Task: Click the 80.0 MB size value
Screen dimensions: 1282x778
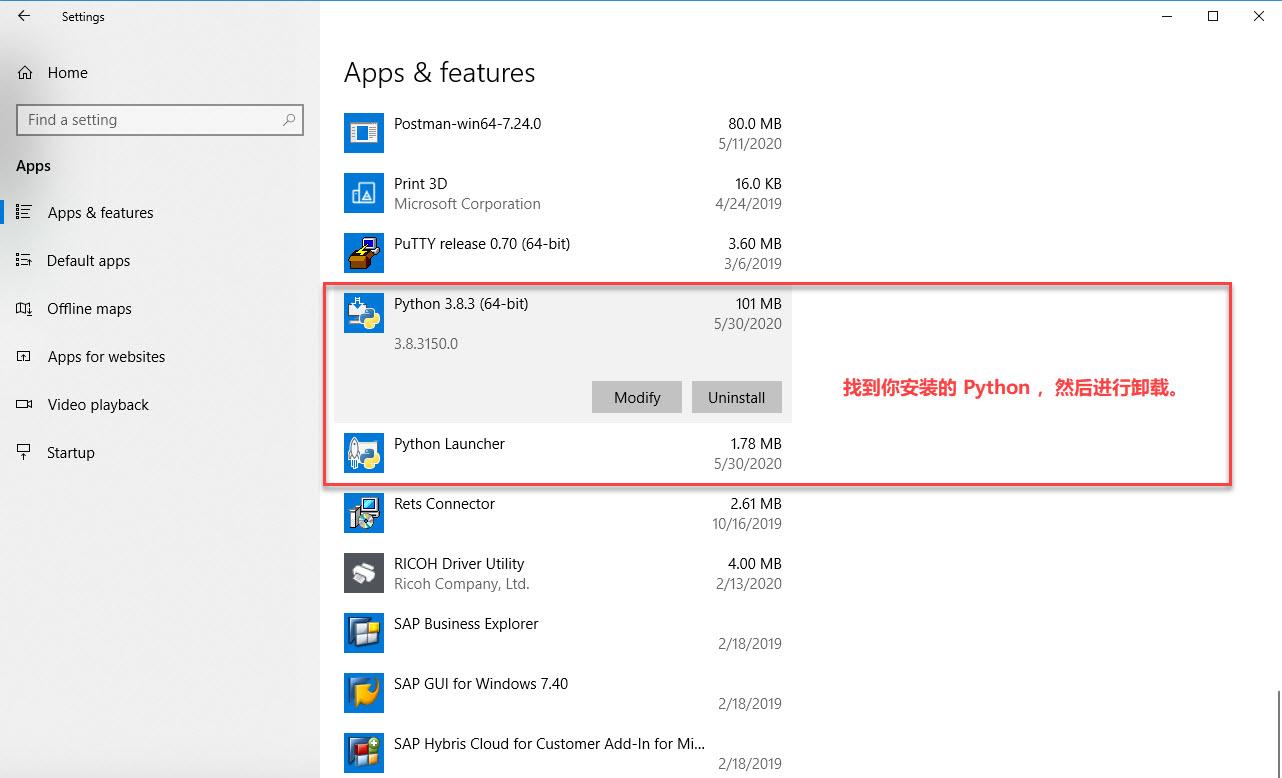Action: pyautogui.click(x=755, y=124)
